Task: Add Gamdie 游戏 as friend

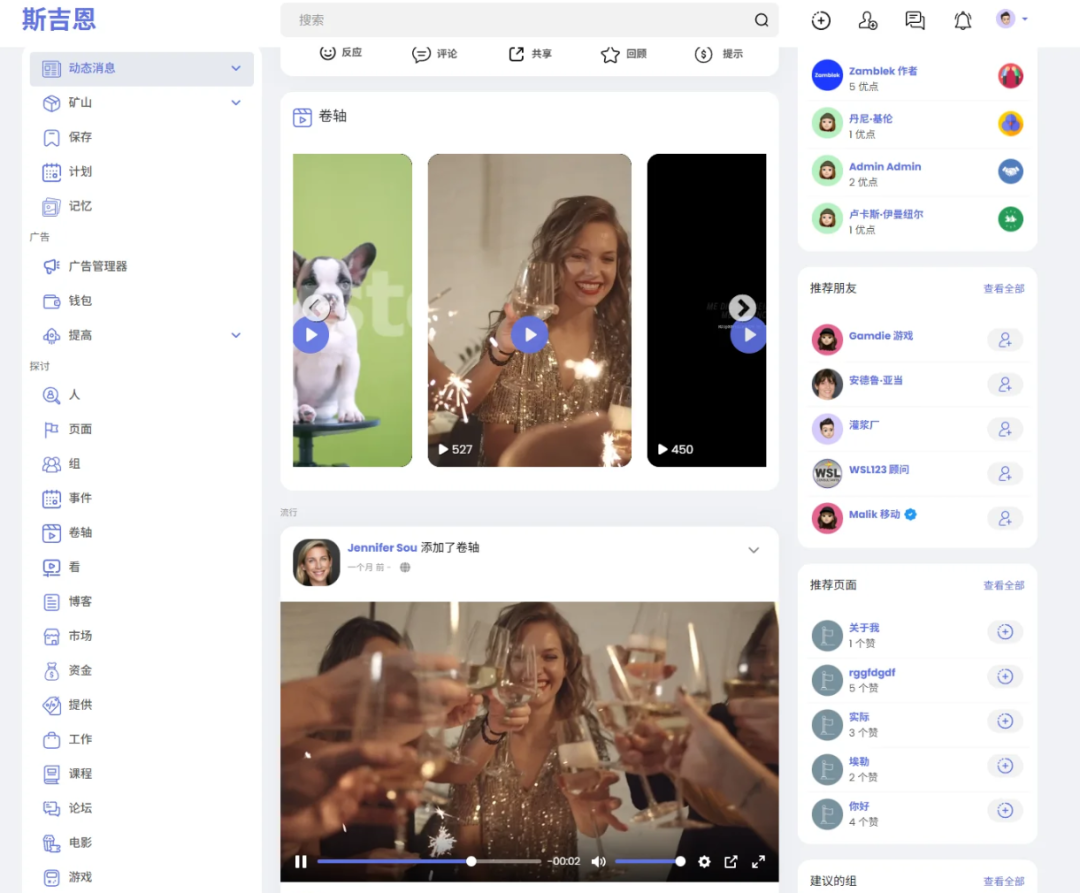Action: 1005,339
